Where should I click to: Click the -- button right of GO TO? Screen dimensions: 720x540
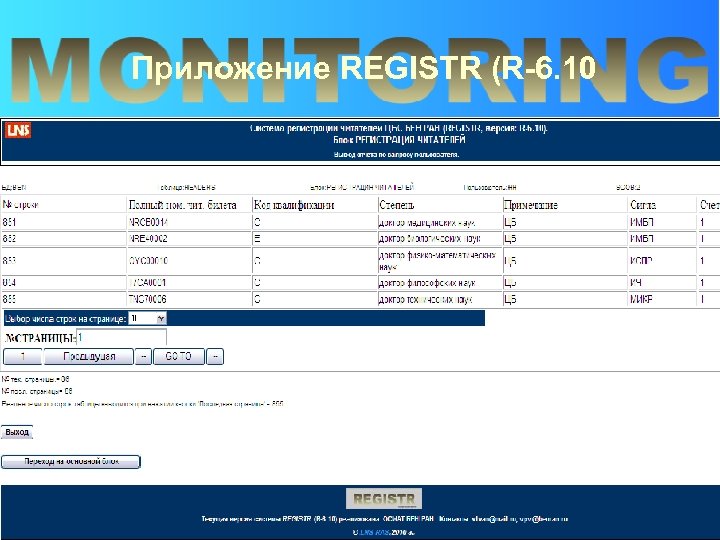[x=215, y=356]
